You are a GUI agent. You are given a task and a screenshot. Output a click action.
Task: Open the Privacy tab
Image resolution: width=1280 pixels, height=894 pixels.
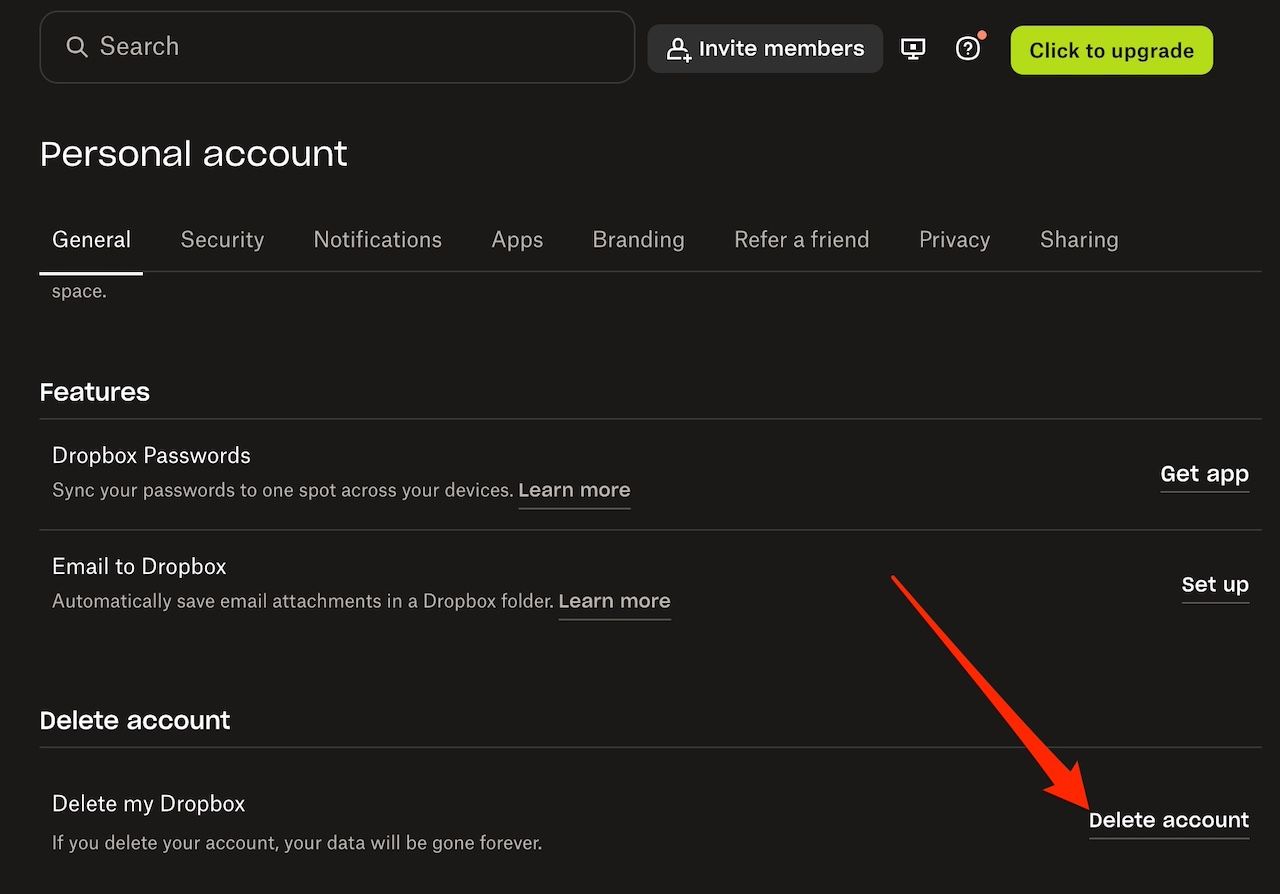click(954, 240)
